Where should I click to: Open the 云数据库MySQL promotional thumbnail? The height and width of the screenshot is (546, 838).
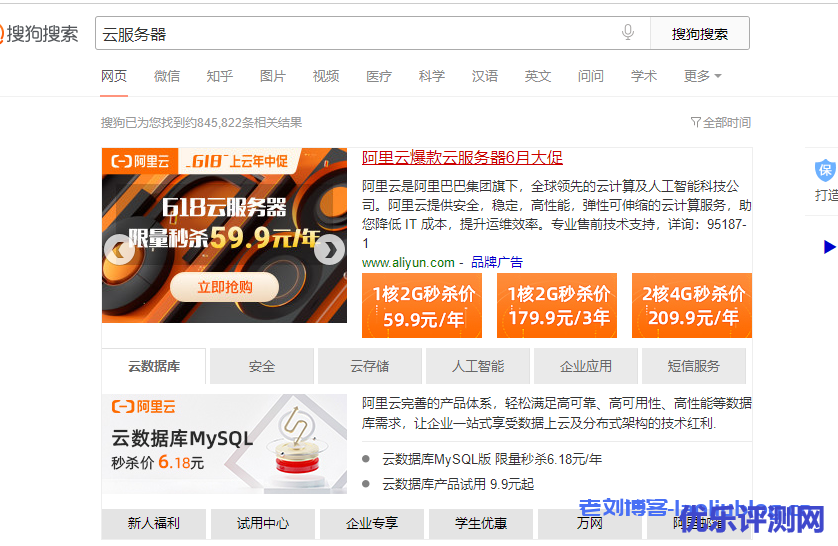point(224,444)
